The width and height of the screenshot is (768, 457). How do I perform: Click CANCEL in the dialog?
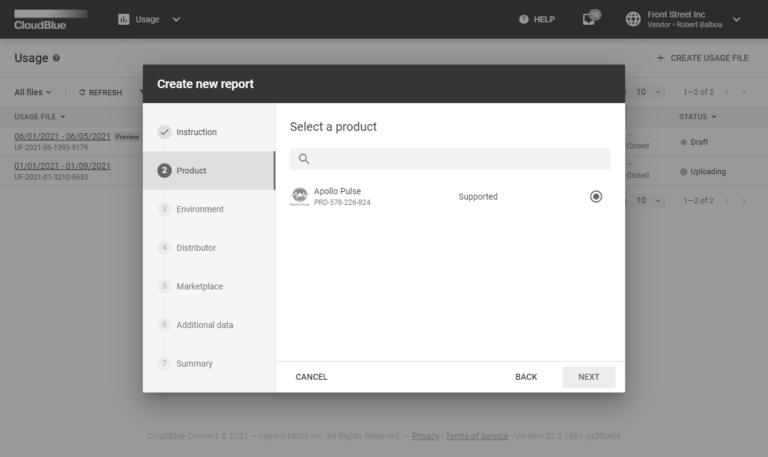click(x=312, y=377)
